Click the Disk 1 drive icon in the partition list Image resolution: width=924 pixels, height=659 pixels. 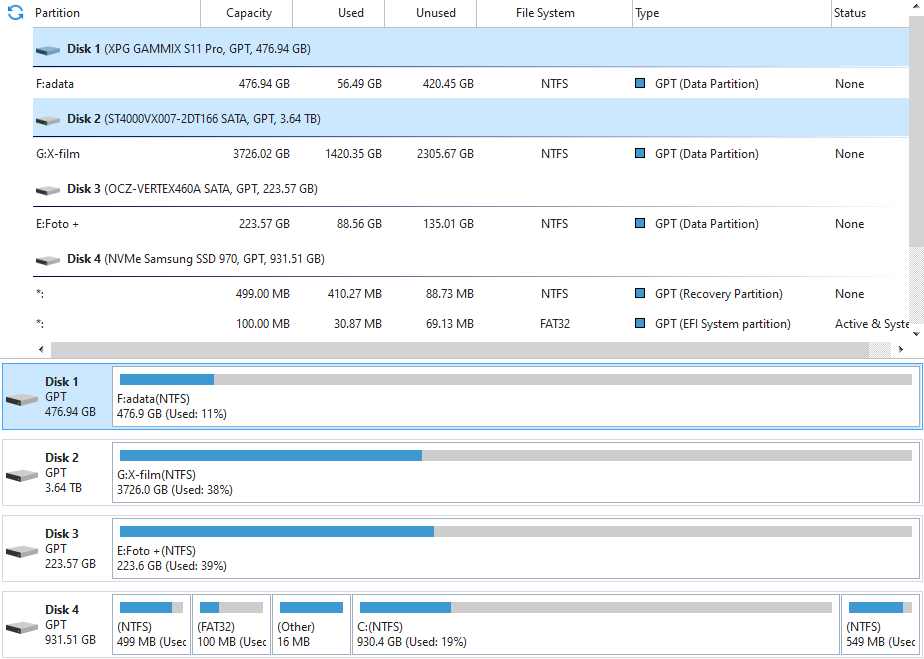47,50
